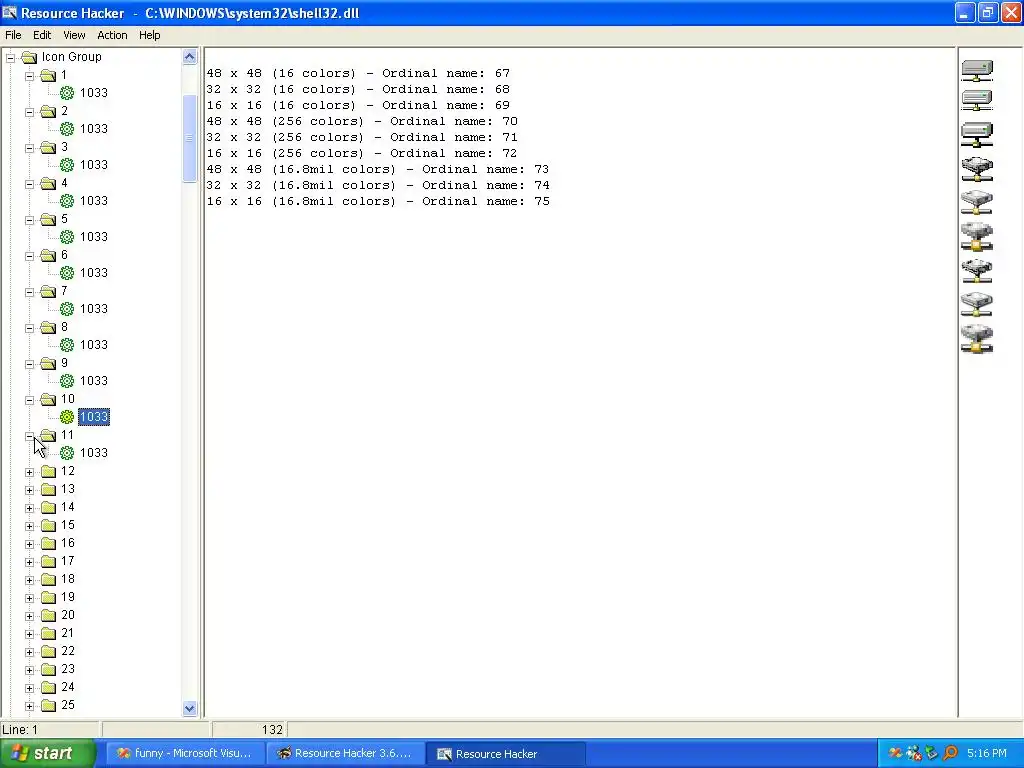The width and height of the screenshot is (1024, 768).
Task: Click the line "Ordinal name: 67"
Action: (x=358, y=73)
